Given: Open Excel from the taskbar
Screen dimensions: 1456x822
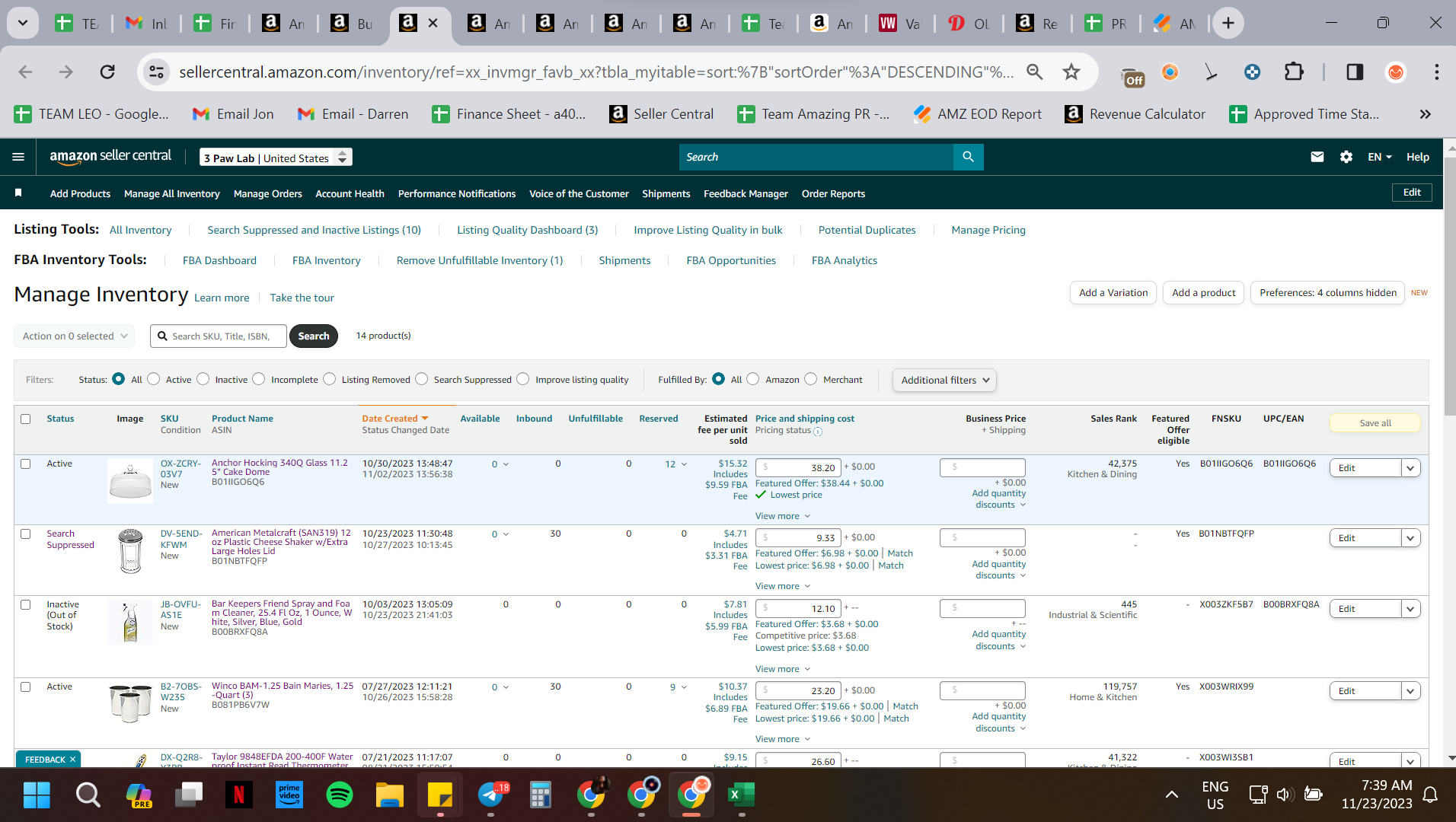Looking at the screenshot, I should point(741,795).
